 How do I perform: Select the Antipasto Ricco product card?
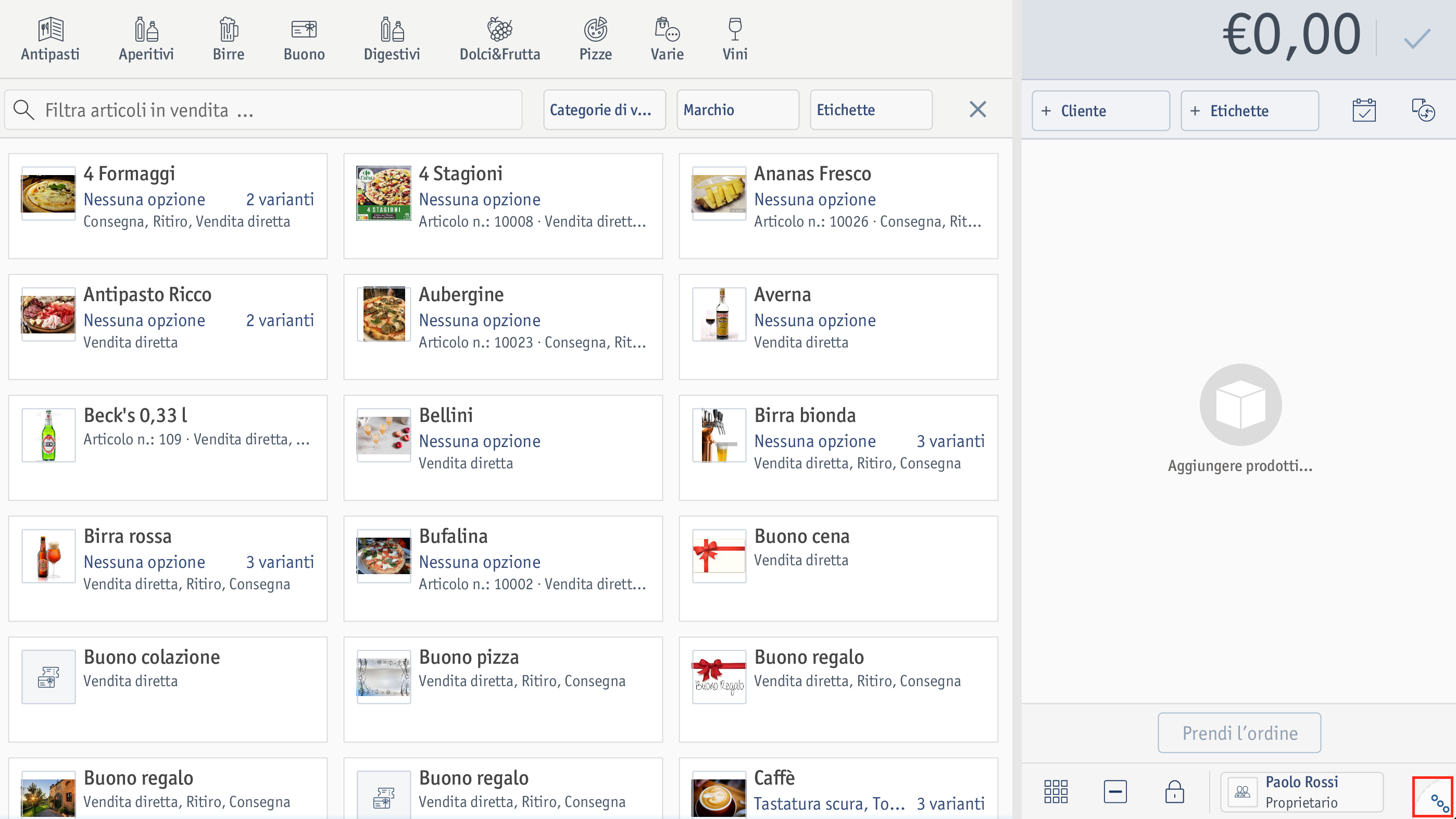click(167, 327)
